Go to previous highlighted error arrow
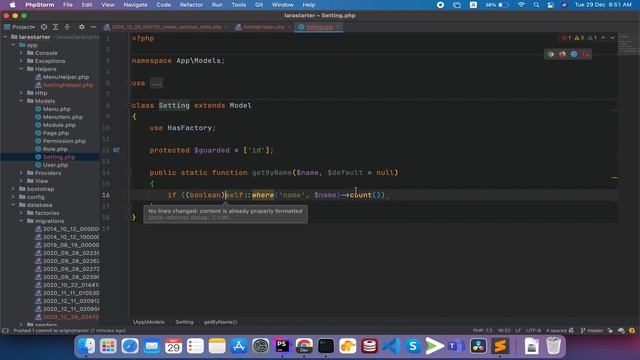Screen dimensions: 640x360 pos(603,38)
